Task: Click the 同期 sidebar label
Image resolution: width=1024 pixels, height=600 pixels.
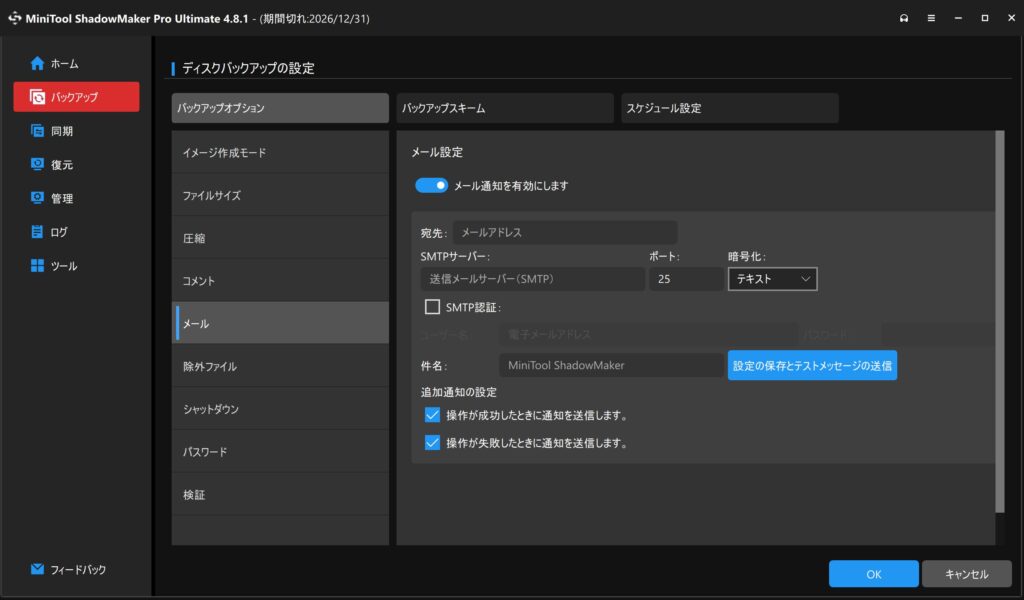Action: 62,131
